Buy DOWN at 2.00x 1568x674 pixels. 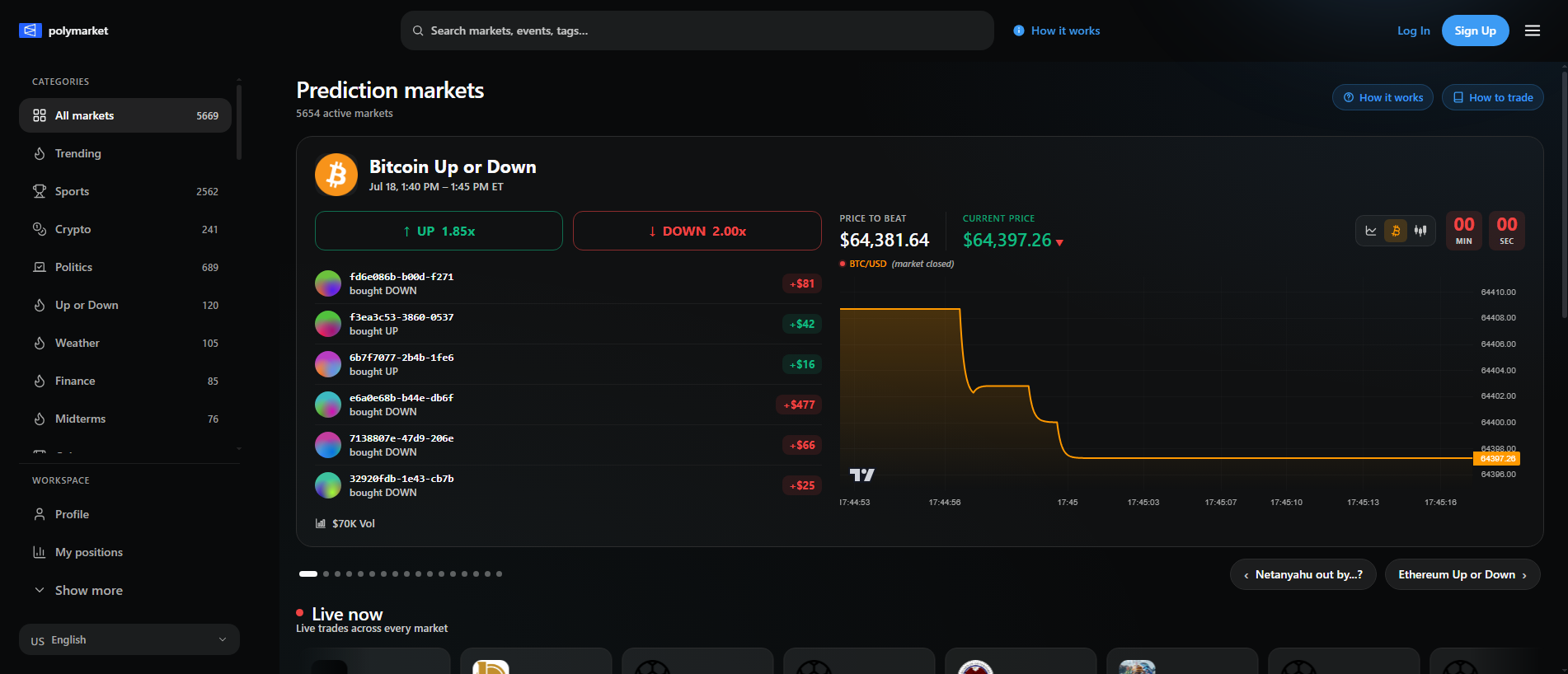click(697, 231)
